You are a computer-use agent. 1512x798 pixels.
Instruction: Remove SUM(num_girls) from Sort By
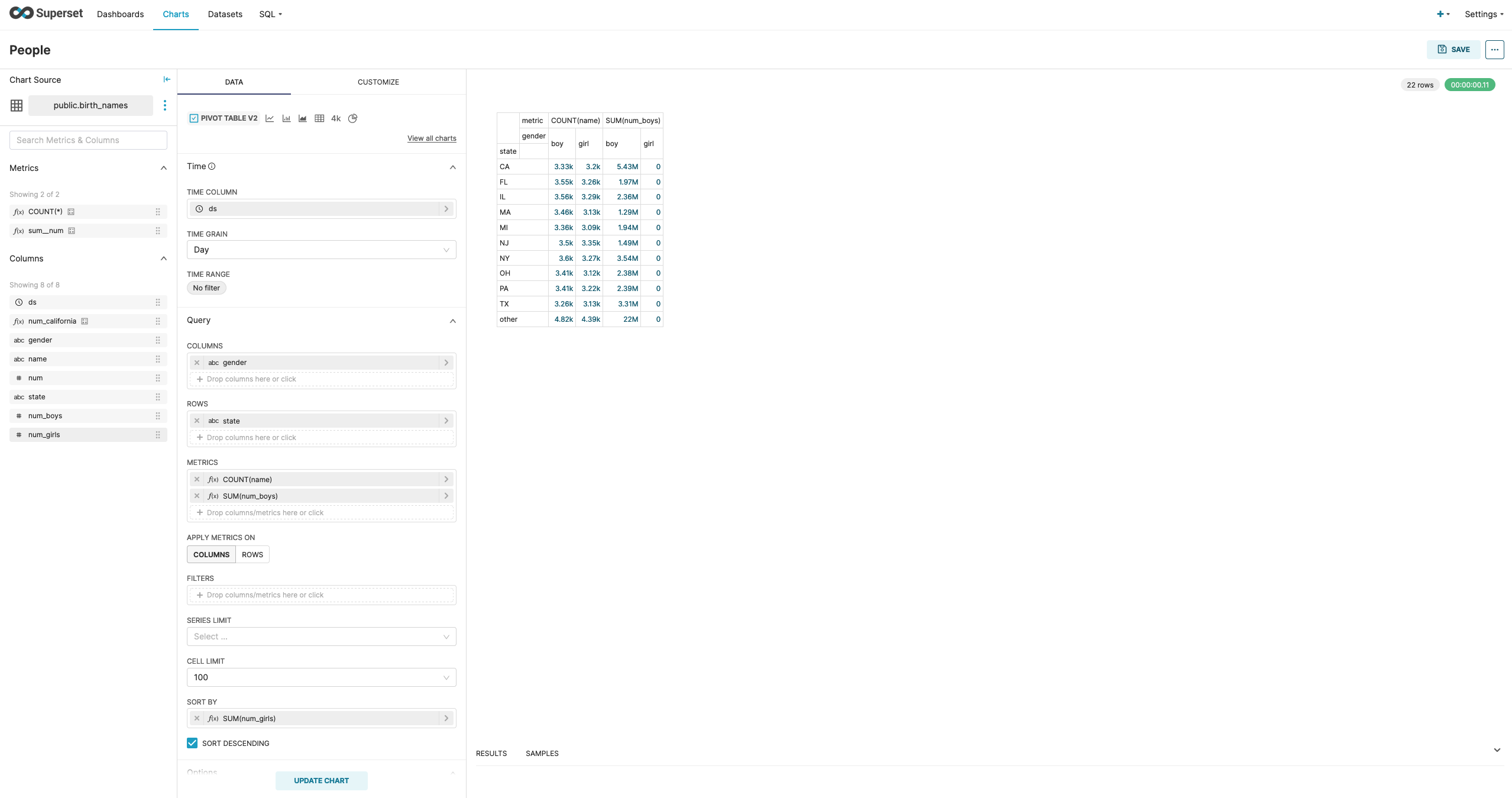[197, 719]
